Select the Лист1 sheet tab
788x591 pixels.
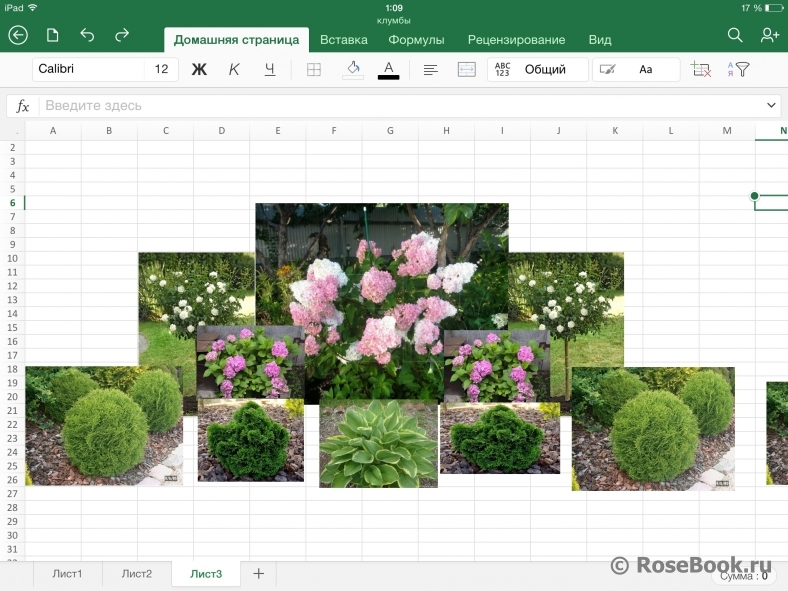point(67,574)
